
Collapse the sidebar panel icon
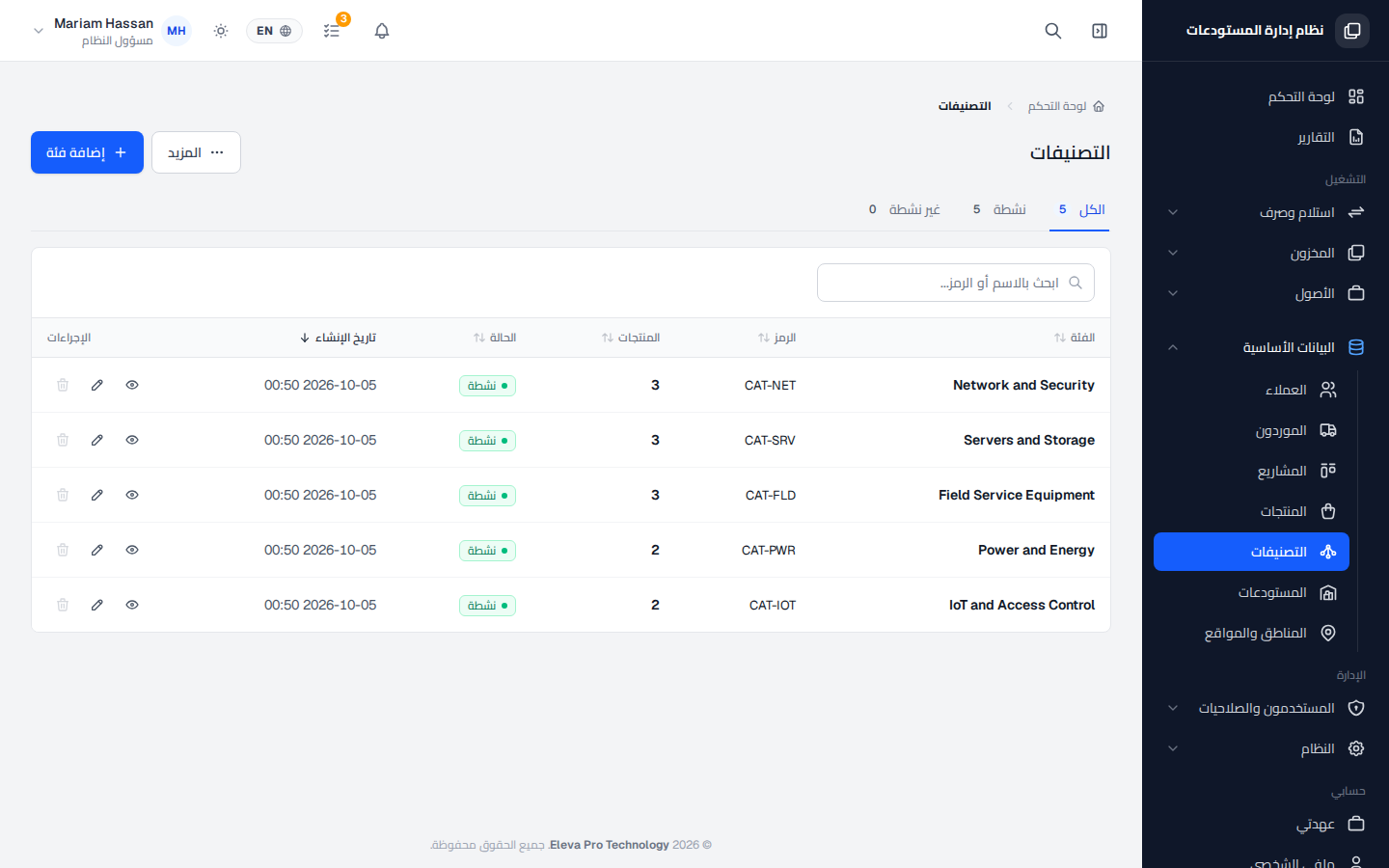pyautogui.click(x=1100, y=31)
